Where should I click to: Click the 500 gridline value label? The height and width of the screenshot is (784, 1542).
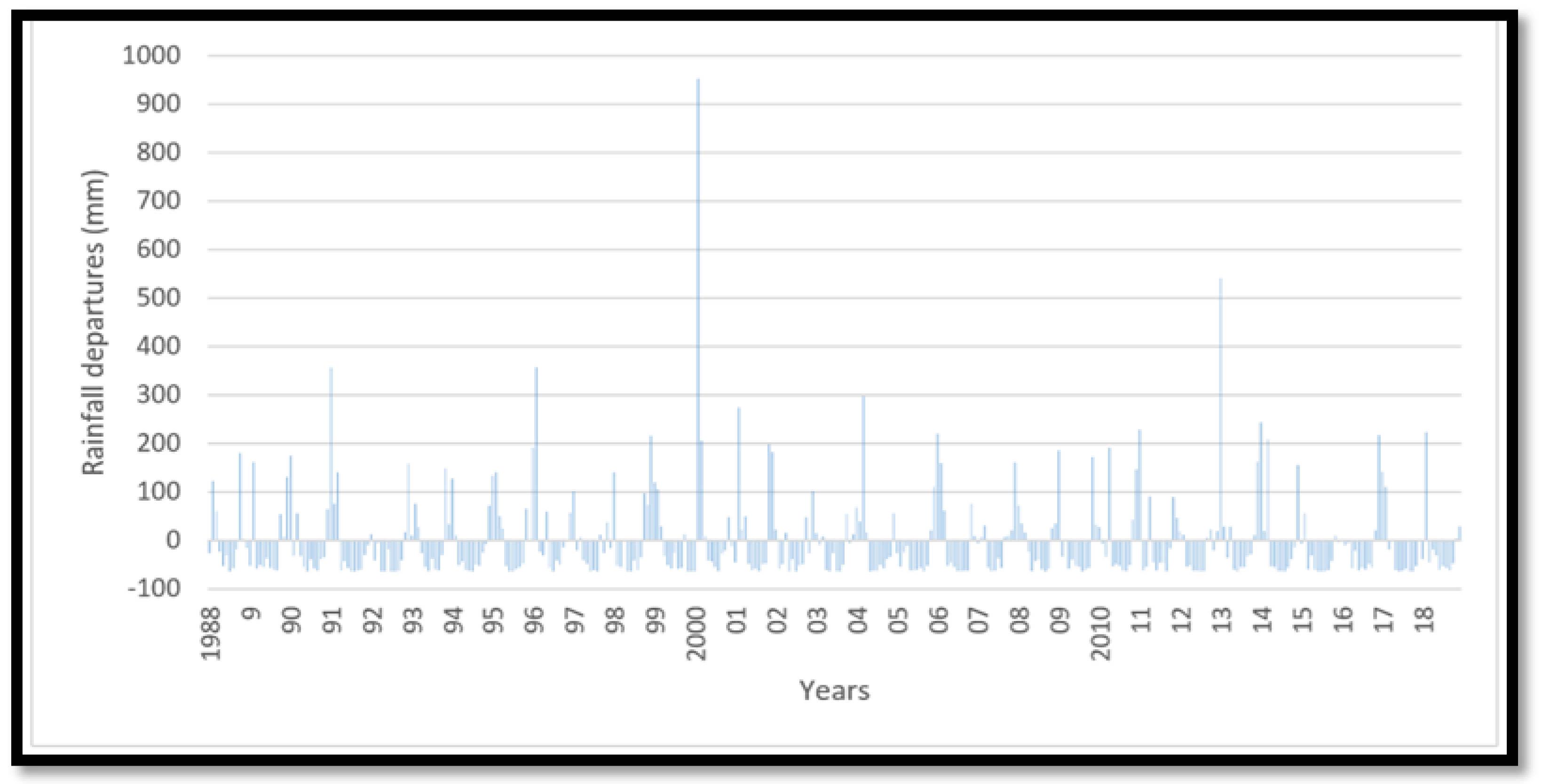(158, 298)
